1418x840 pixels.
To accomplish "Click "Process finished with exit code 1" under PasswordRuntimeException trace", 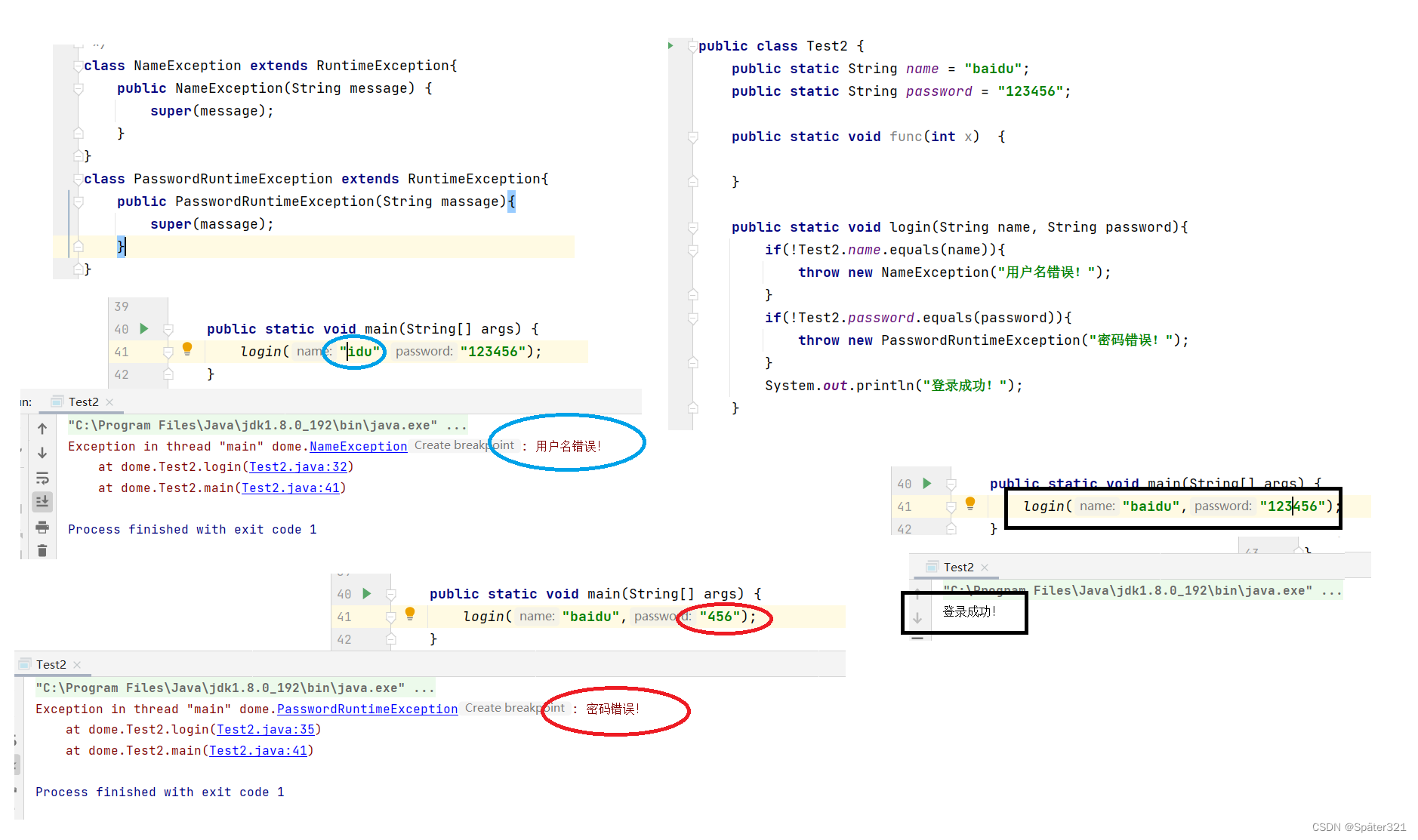I will point(160,792).
